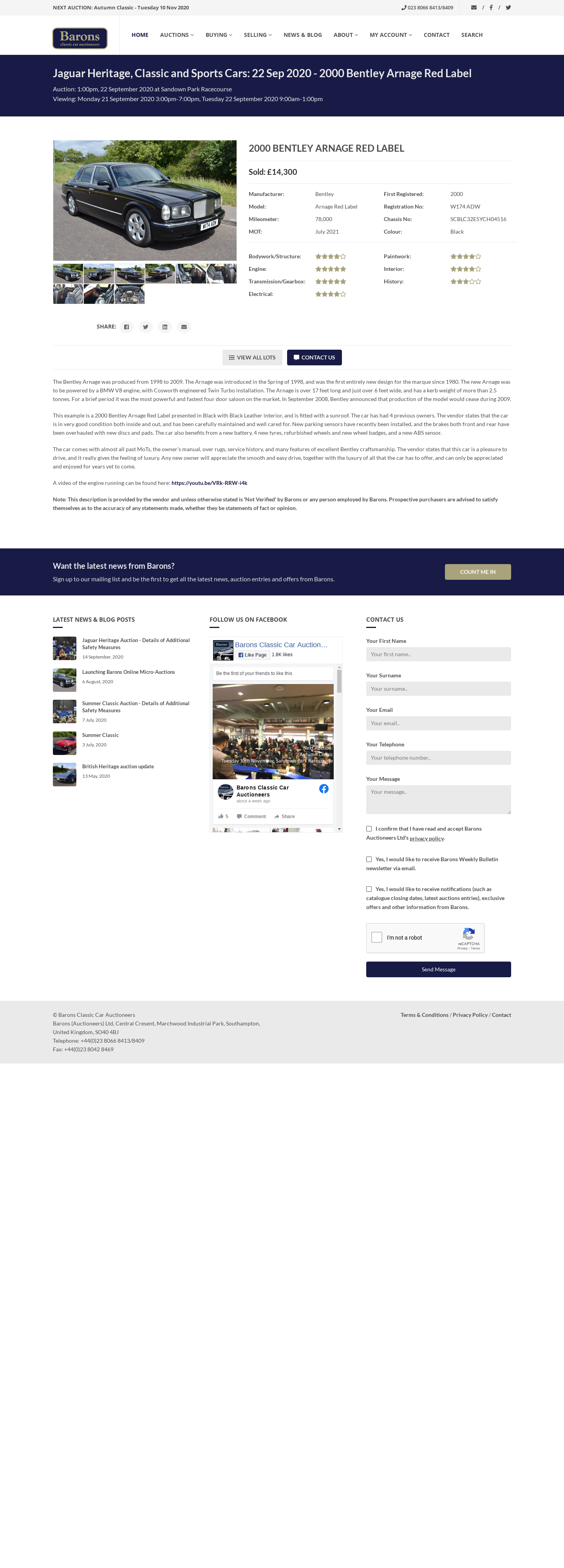Open Jaguar Heritage Auction safety measures post
This screenshot has width=564, height=1568.
136,643
